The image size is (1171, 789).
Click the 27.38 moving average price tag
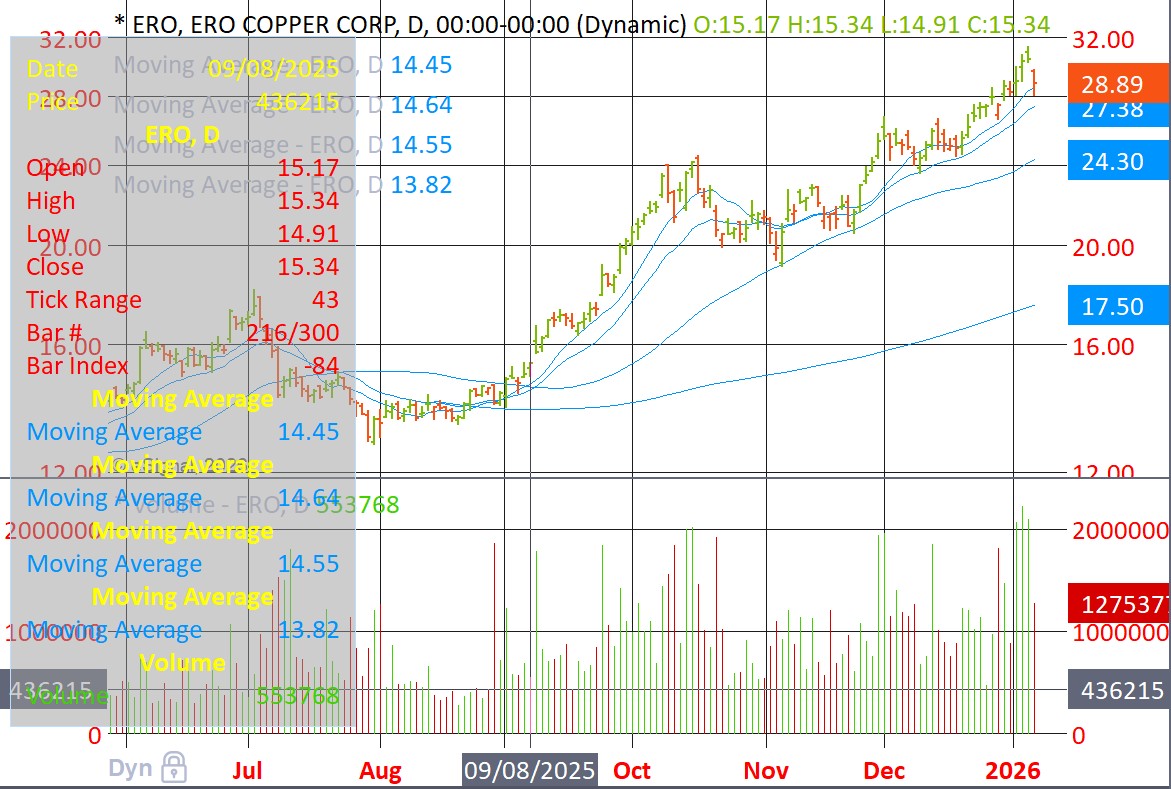[1118, 110]
